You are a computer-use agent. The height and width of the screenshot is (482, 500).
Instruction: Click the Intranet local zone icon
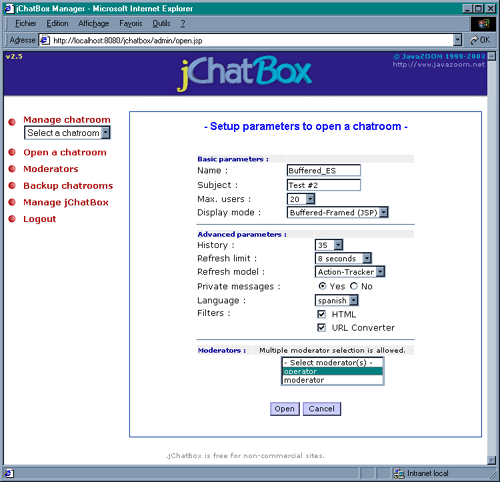click(x=399, y=473)
